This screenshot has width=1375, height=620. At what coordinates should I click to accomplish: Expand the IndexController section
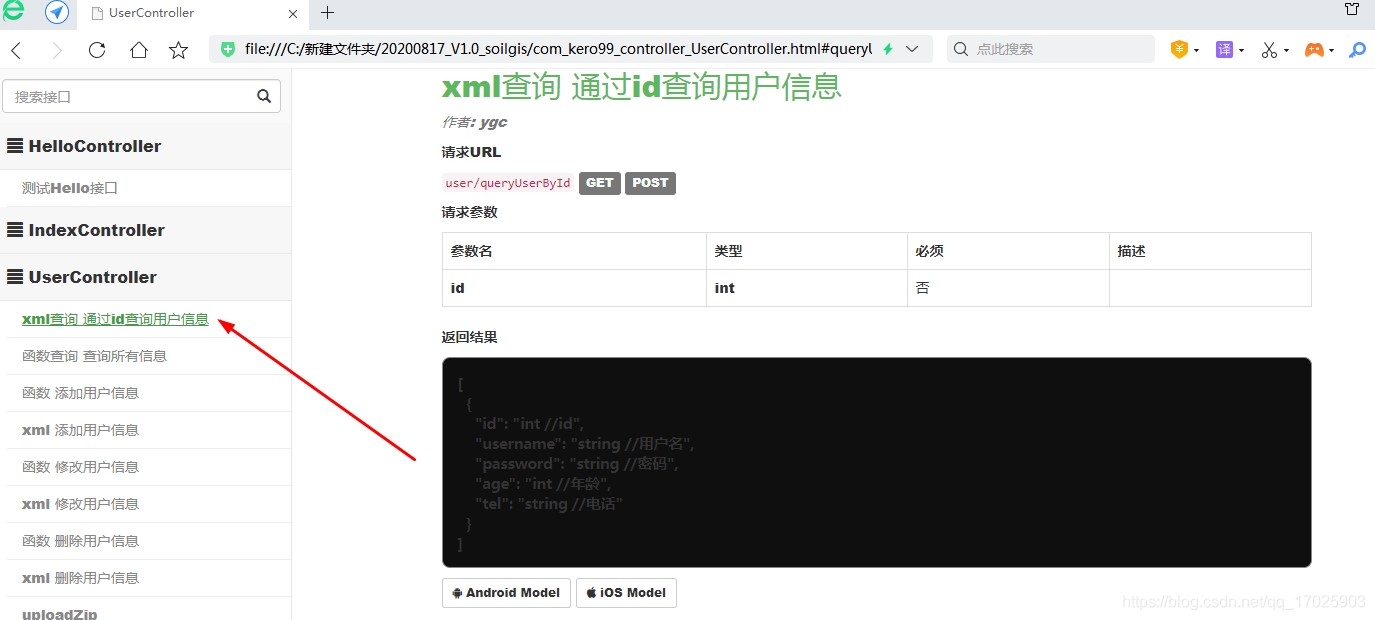coord(97,229)
